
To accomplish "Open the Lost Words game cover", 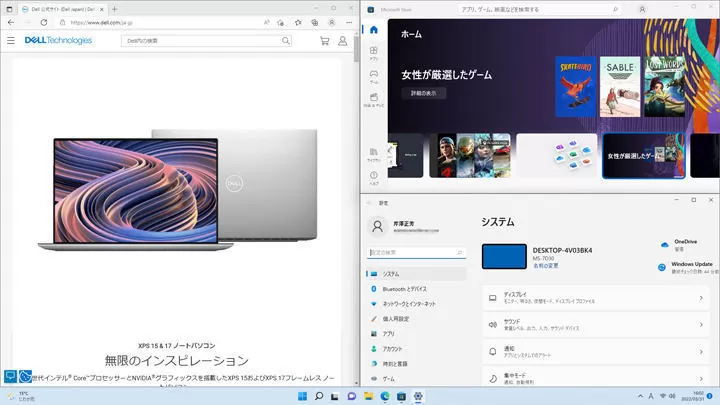I will coord(664,87).
